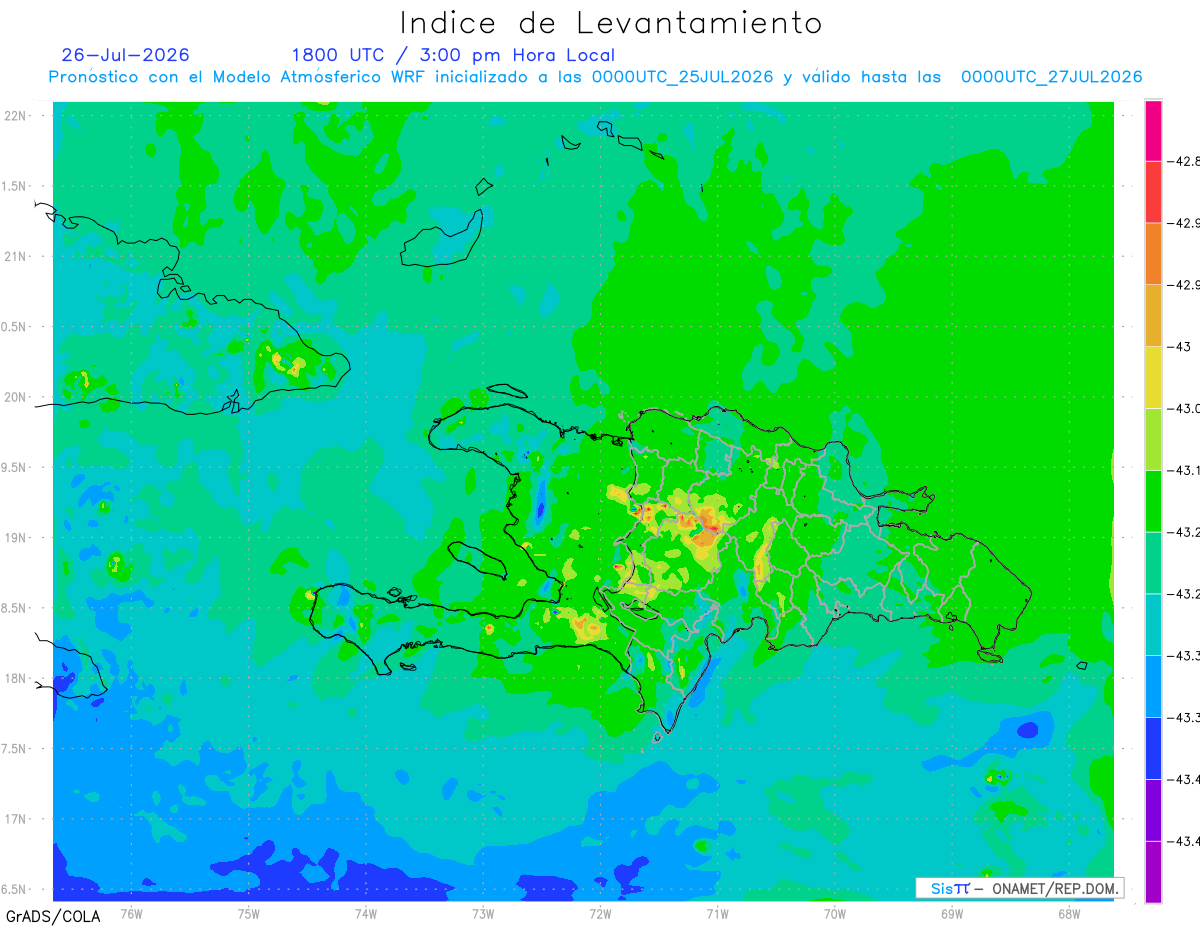Click the 76W longitude label
Image resolution: width=1200 pixels, height=927 pixels.
pos(132,913)
